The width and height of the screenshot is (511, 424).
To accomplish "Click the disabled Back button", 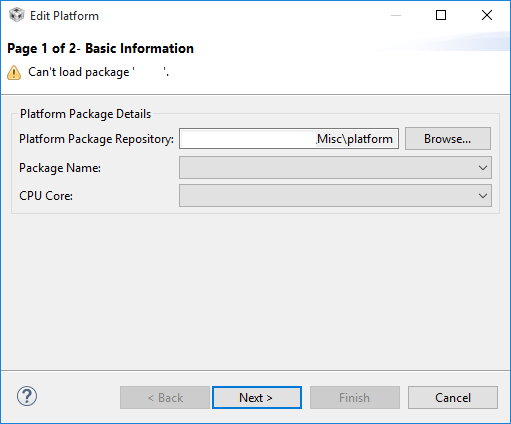I will tap(165, 398).
